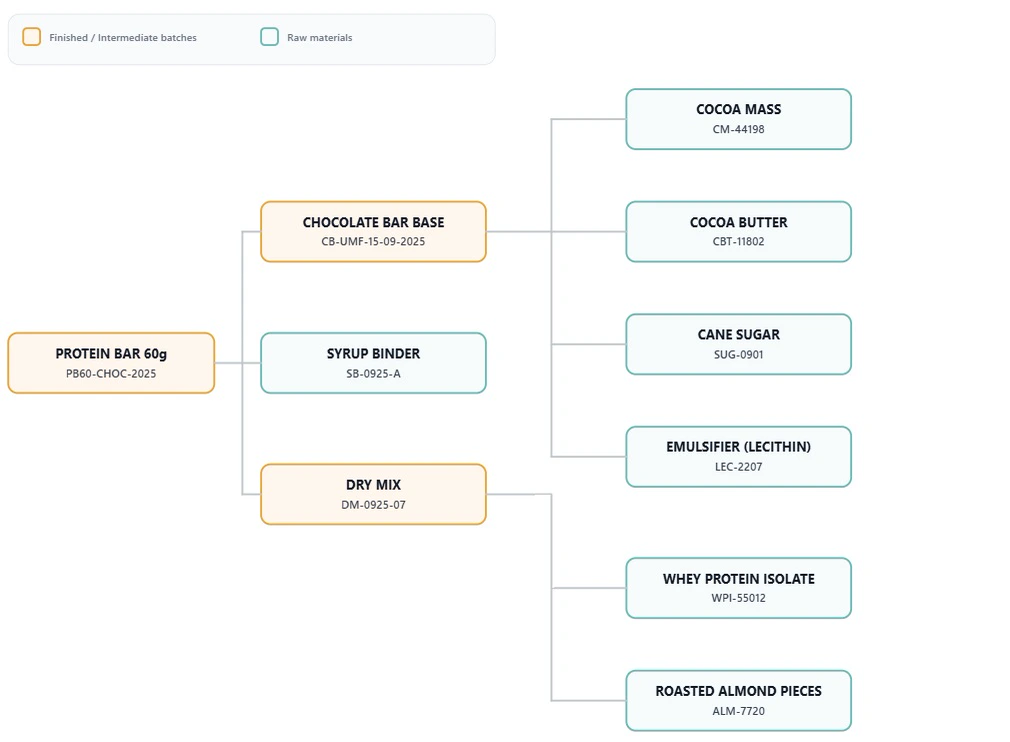The height and width of the screenshot is (742, 1010).
Task: Select the SYRUP BINDER node SB-0925-A
Action: click(373, 363)
